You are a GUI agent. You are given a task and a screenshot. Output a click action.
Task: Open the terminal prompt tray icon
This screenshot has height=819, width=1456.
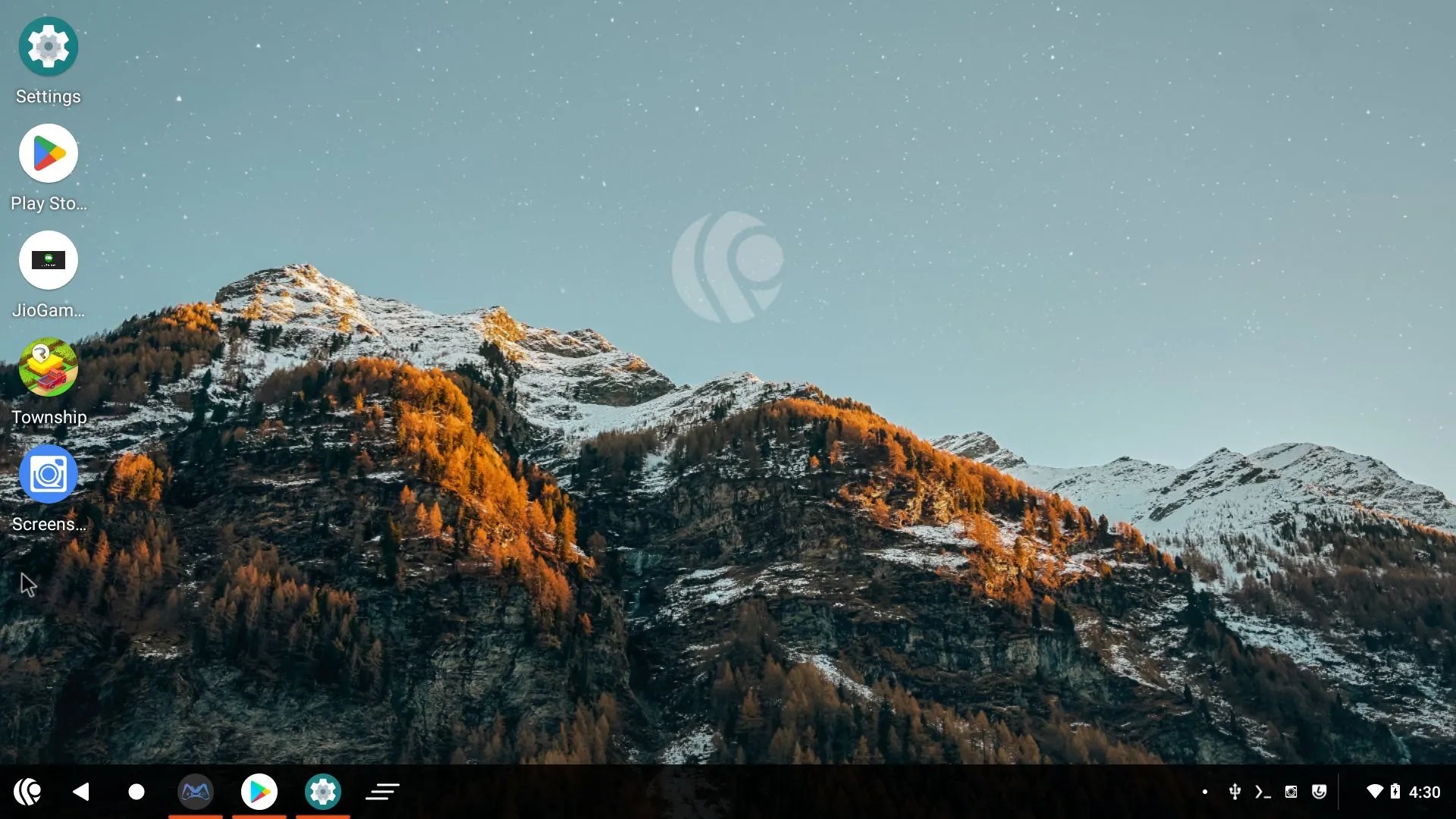(1263, 792)
